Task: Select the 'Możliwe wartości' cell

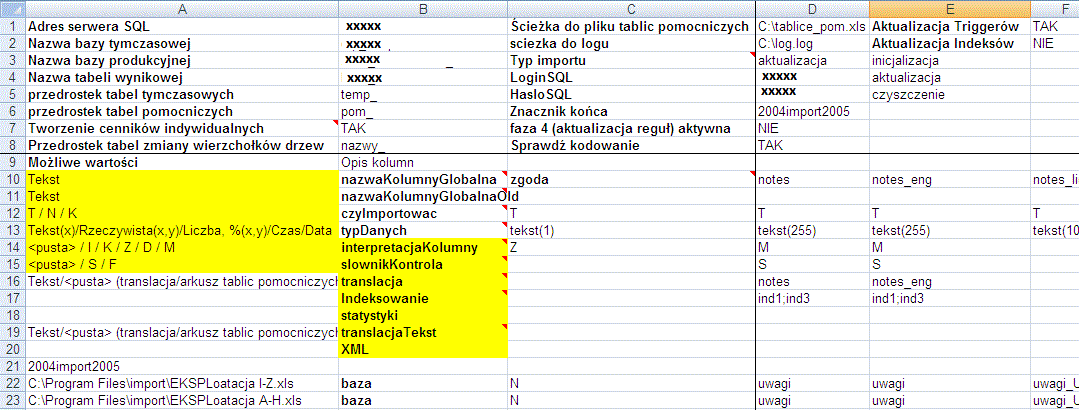Action: coord(182,163)
